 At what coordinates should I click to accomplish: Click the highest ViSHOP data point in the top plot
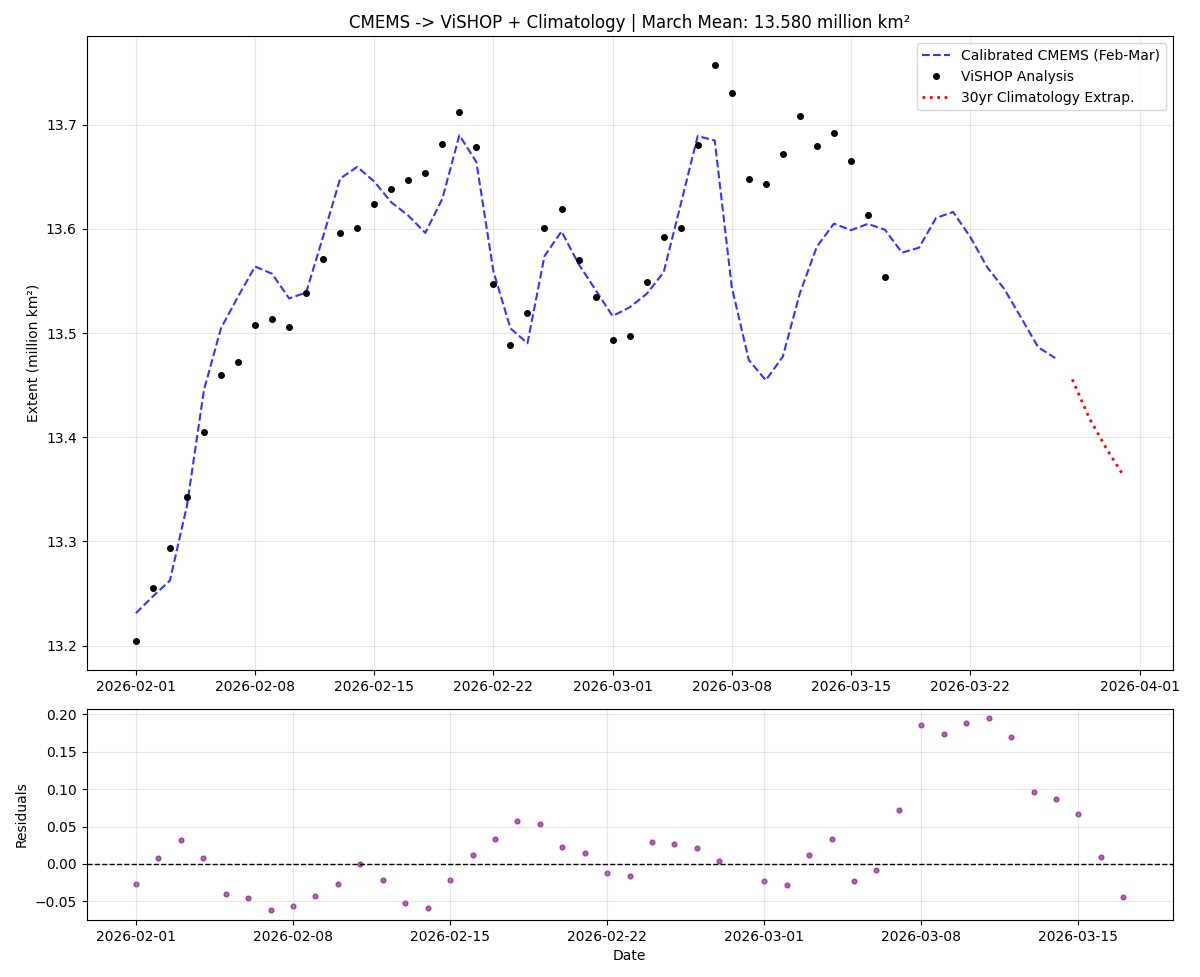tap(715, 65)
